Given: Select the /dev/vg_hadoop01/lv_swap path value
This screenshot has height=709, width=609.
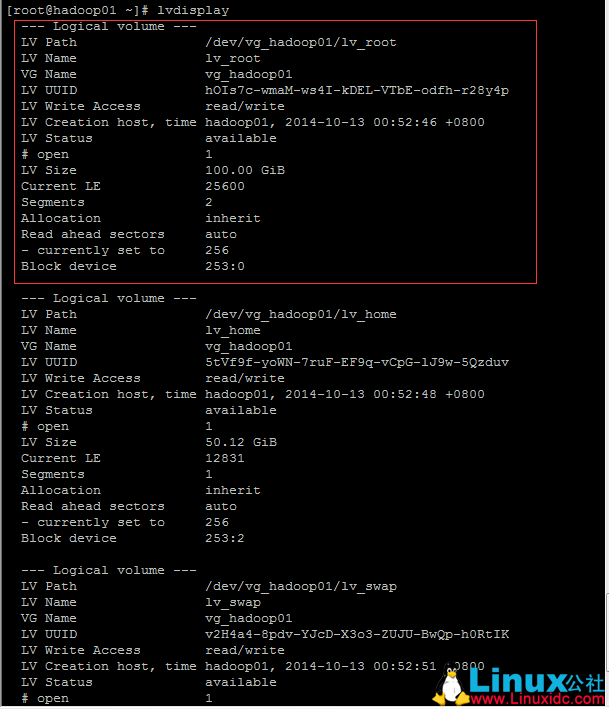Looking at the screenshot, I should (x=300, y=586).
